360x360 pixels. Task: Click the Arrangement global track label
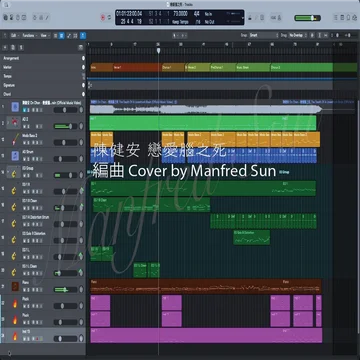11,58
